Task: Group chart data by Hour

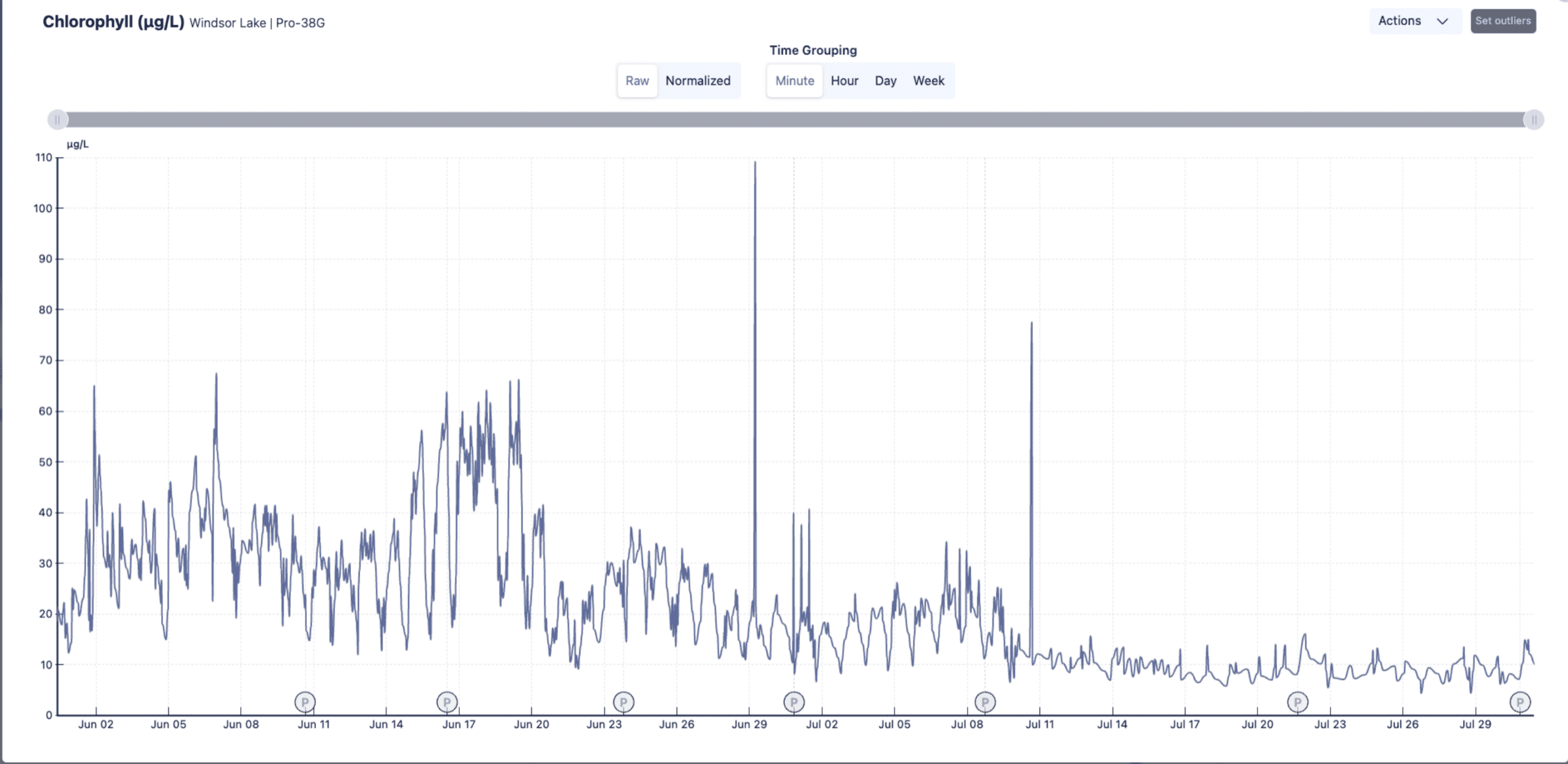Action: coord(844,81)
